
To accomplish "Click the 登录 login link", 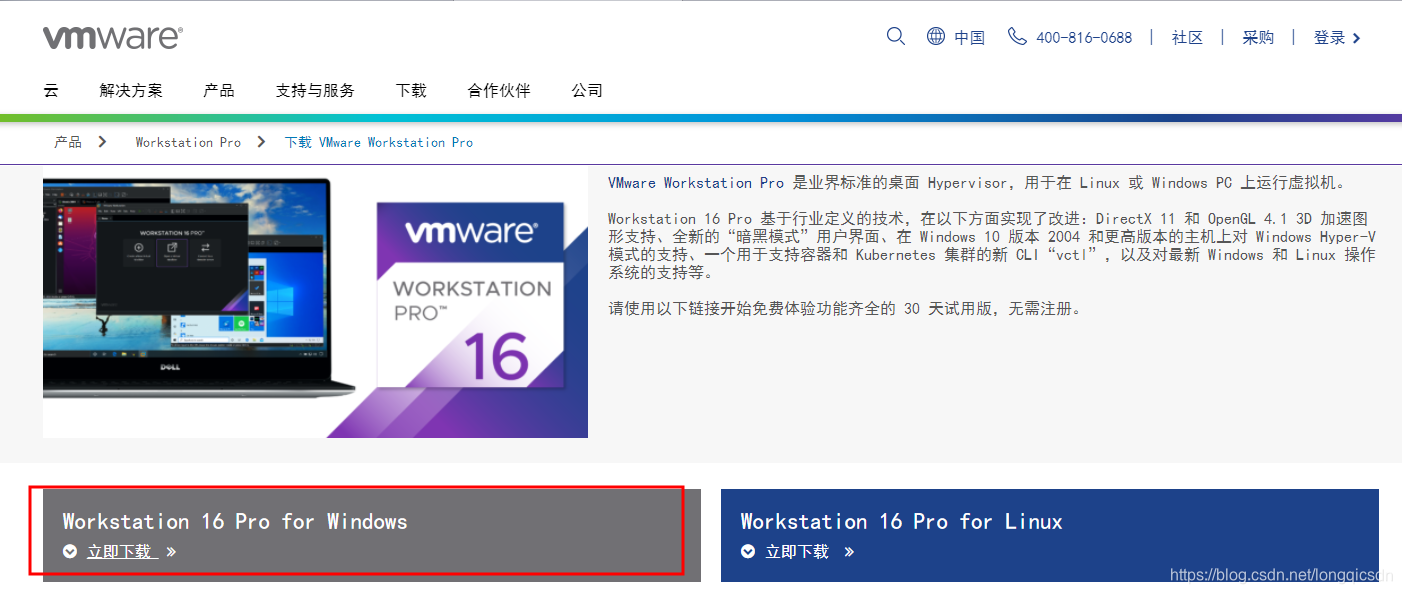I will pyautogui.click(x=1329, y=38).
